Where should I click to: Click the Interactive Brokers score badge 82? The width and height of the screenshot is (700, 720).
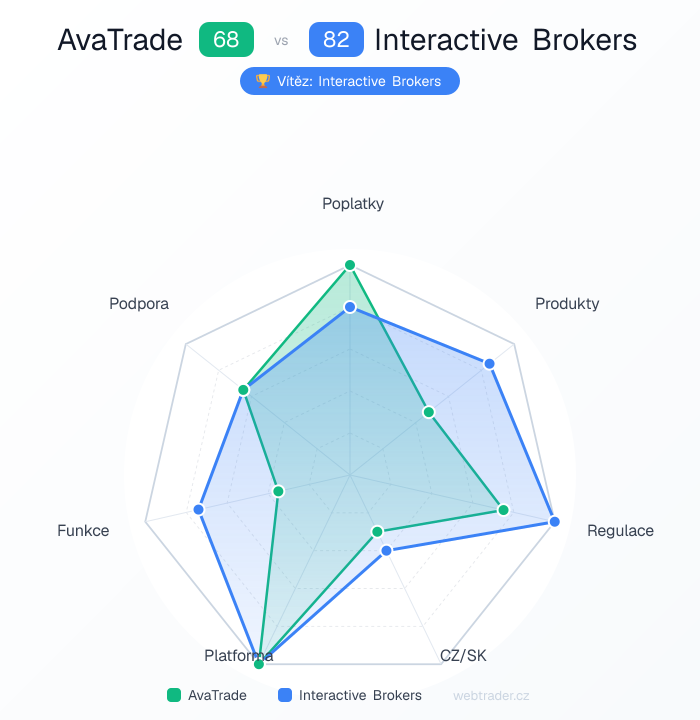[x=336, y=40]
